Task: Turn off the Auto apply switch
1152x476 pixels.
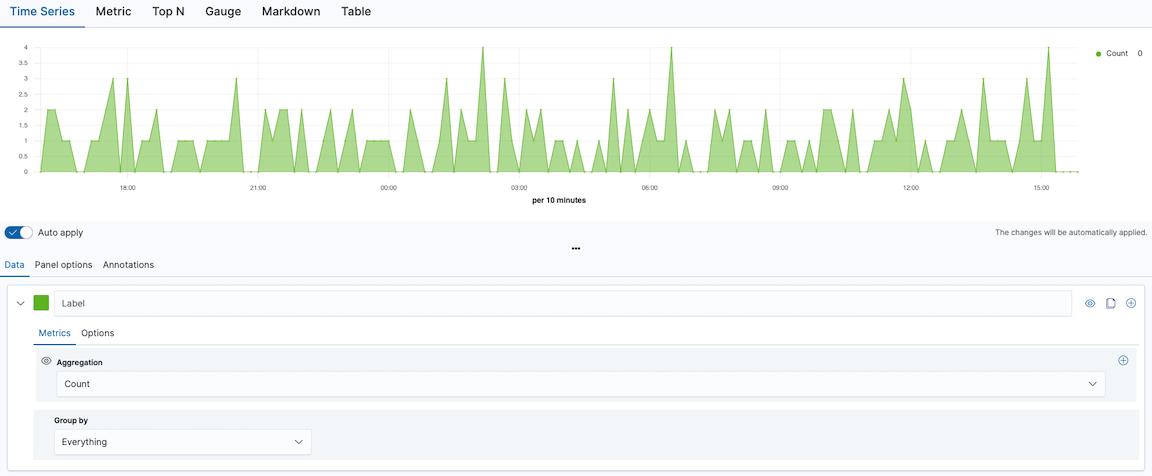Action: pyautogui.click(x=19, y=232)
